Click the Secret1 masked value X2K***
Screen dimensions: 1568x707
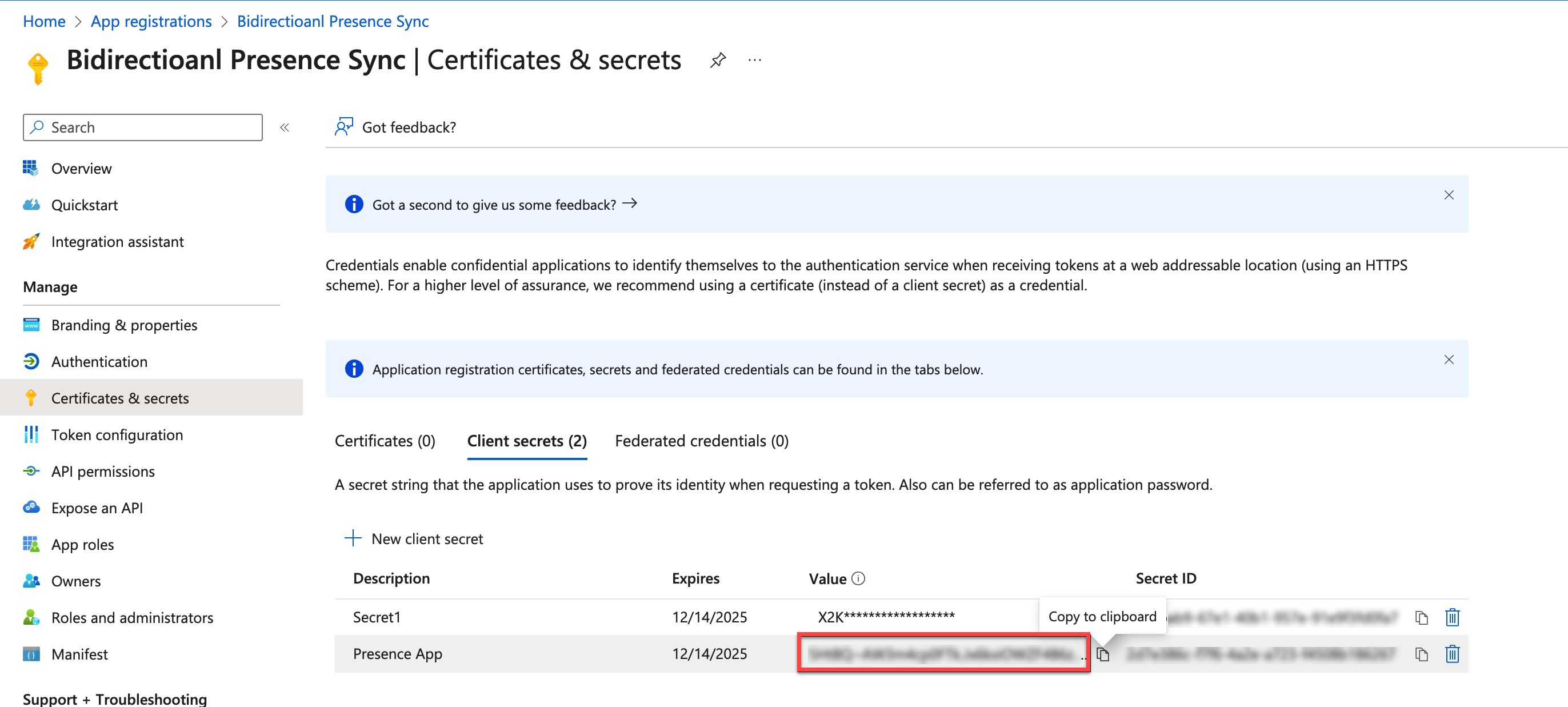pos(886,617)
